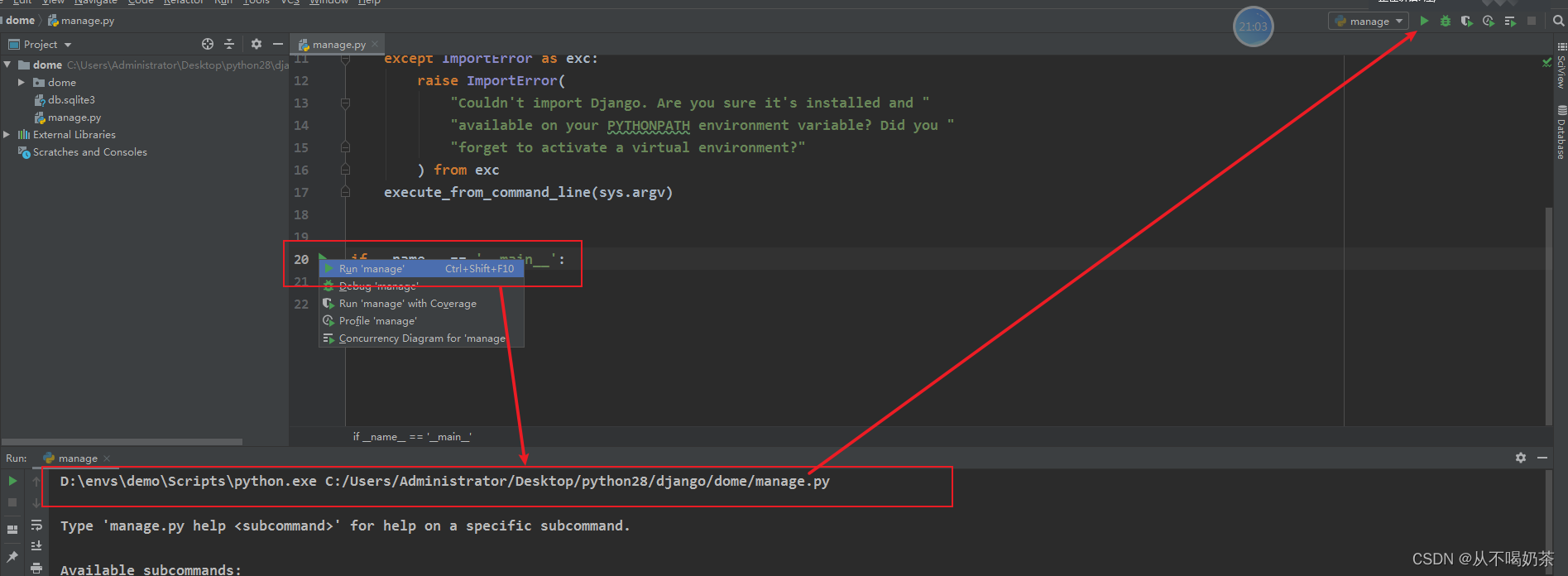
Task: Open the SciView side panel
Action: (1561, 66)
